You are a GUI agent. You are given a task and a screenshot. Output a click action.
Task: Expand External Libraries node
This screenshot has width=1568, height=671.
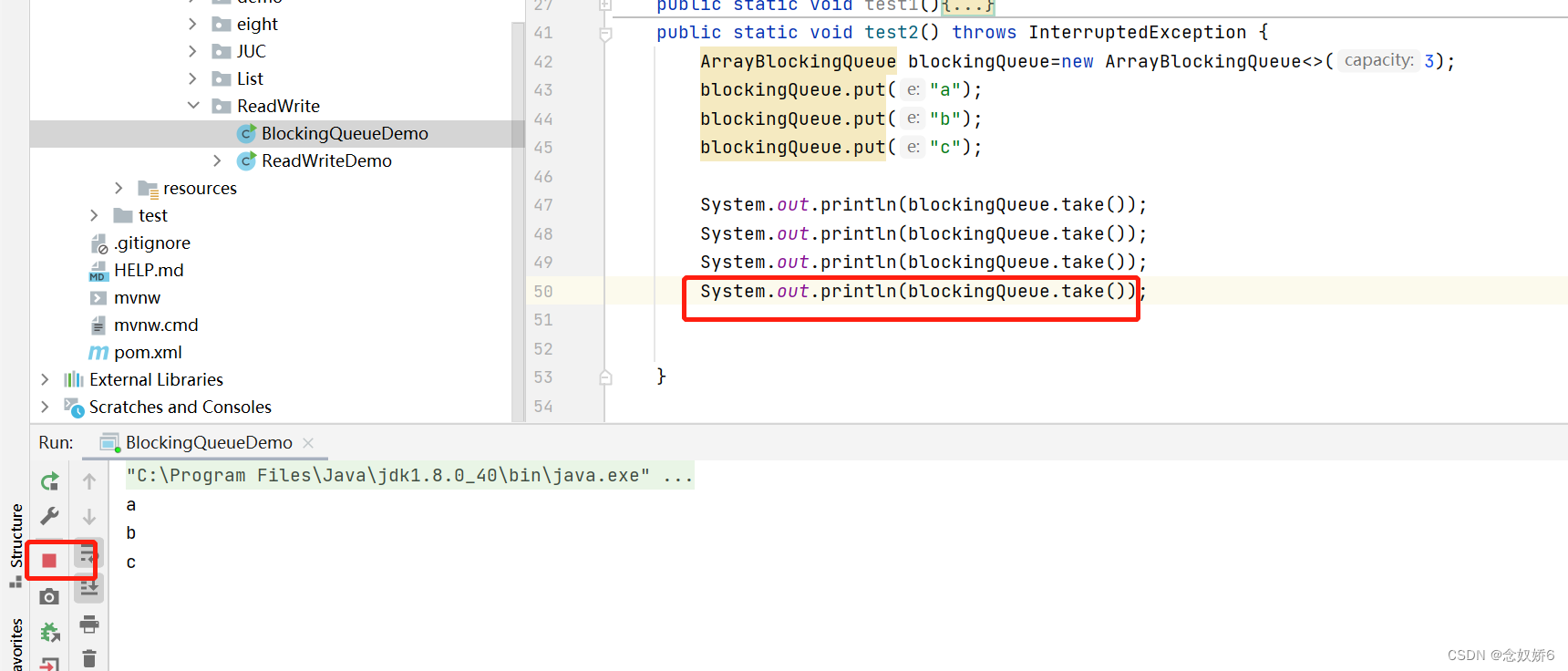pyautogui.click(x=45, y=379)
